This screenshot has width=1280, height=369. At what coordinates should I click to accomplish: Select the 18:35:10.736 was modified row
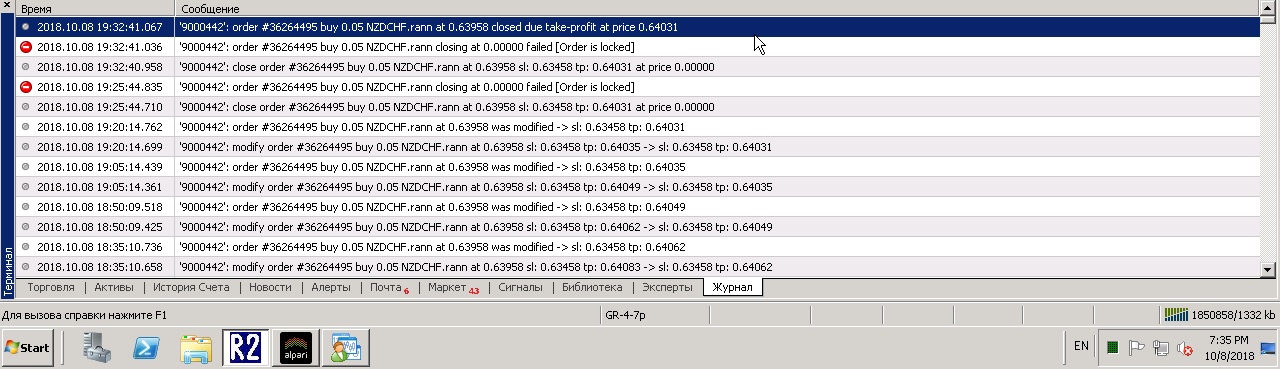tap(638, 247)
